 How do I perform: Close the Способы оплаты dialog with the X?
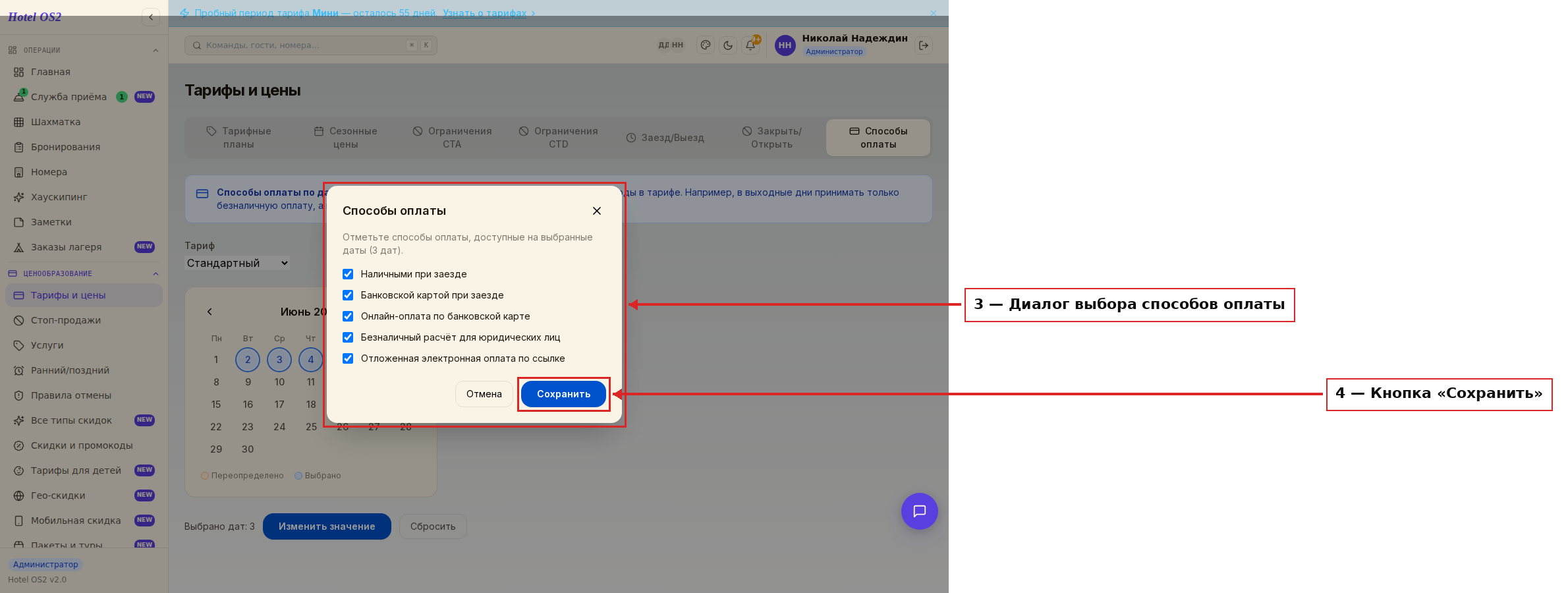[597, 211]
